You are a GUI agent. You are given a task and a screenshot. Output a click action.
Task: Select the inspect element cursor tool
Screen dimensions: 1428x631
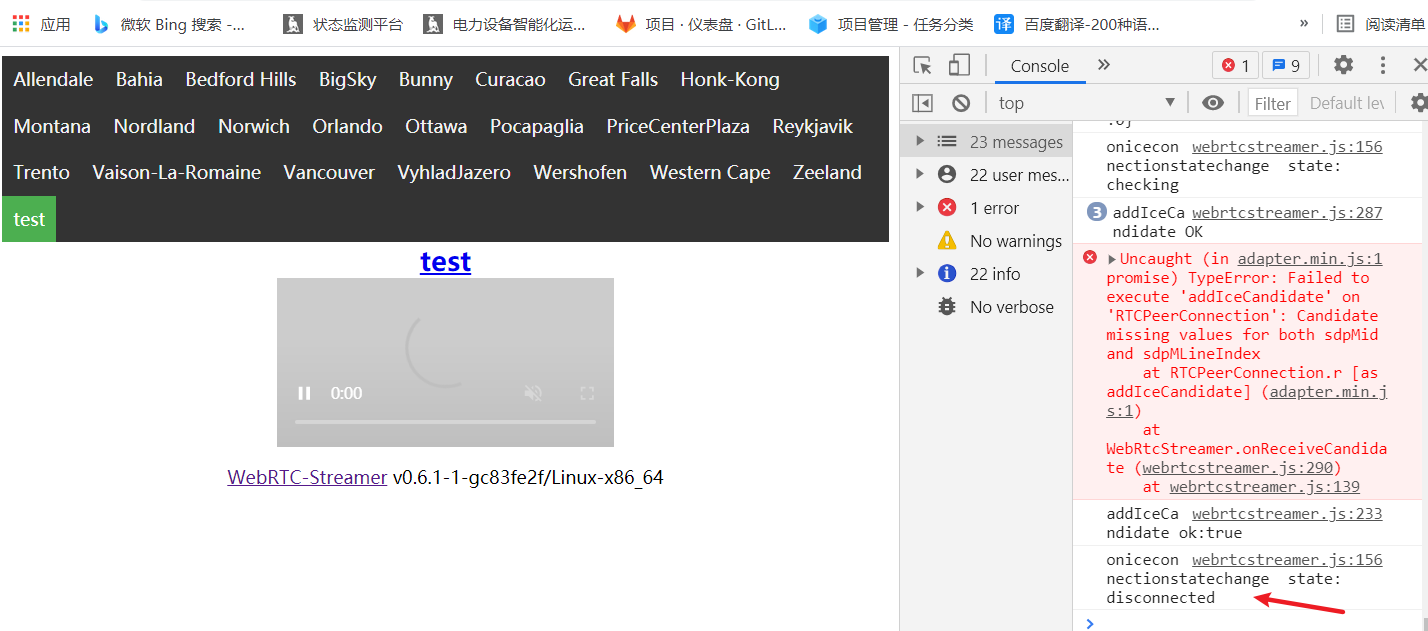(x=923, y=64)
